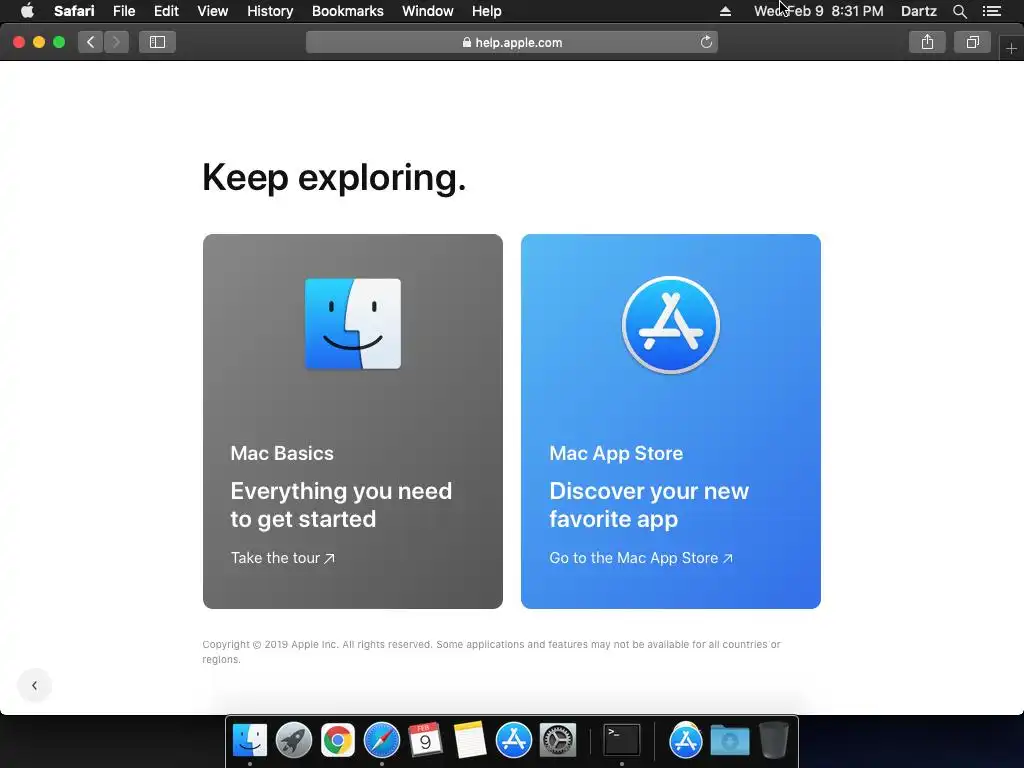Open the Edit menu

click(166, 11)
